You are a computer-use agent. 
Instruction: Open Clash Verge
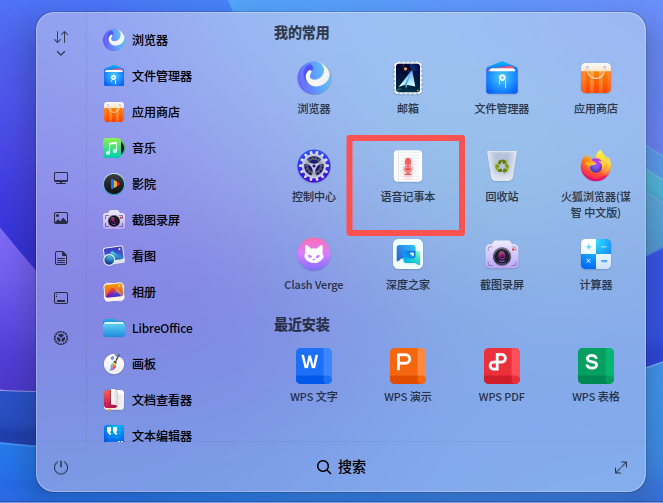pyautogui.click(x=314, y=264)
